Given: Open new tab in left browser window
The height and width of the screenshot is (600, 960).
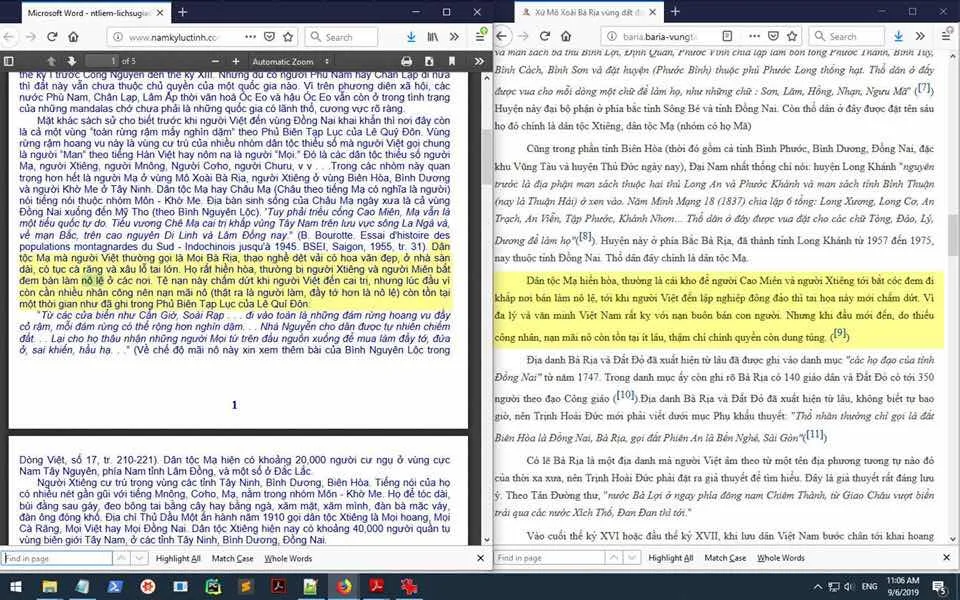Looking at the screenshot, I should tap(182, 12).
